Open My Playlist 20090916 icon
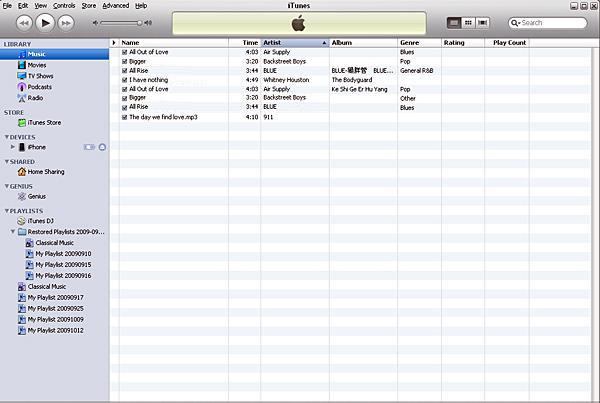This screenshot has width=600, height=403. 29,276
